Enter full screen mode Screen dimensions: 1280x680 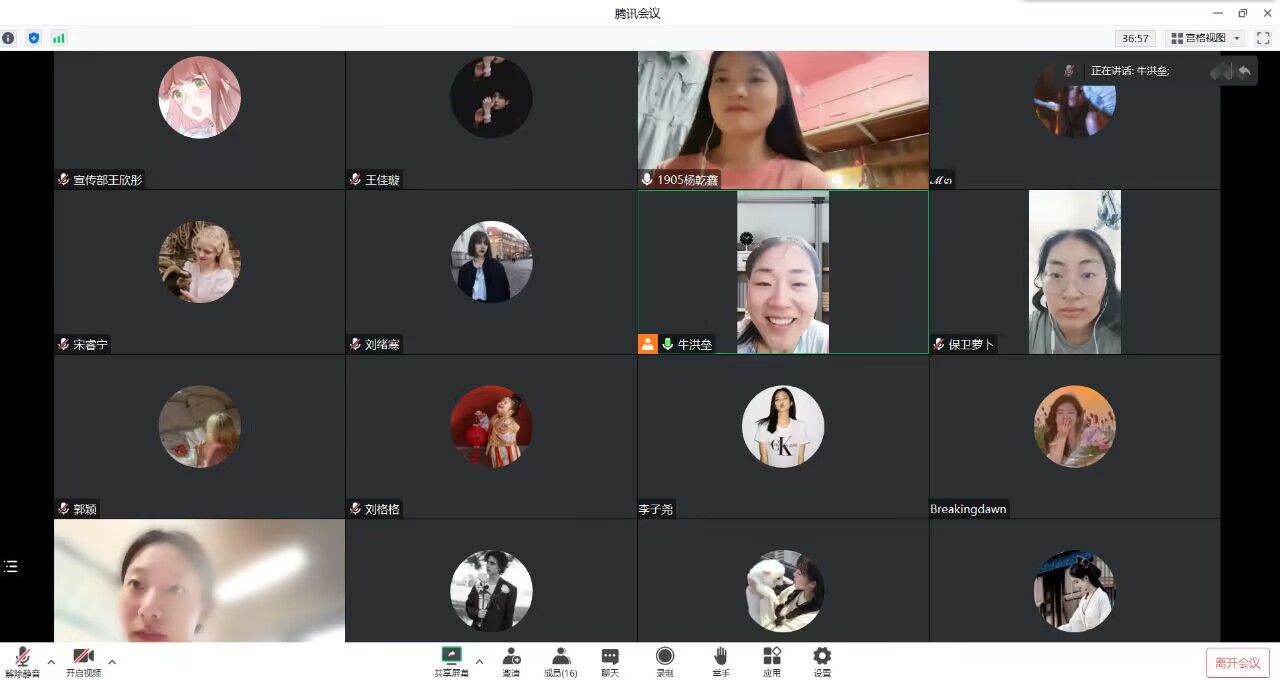pyautogui.click(x=1263, y=38)
